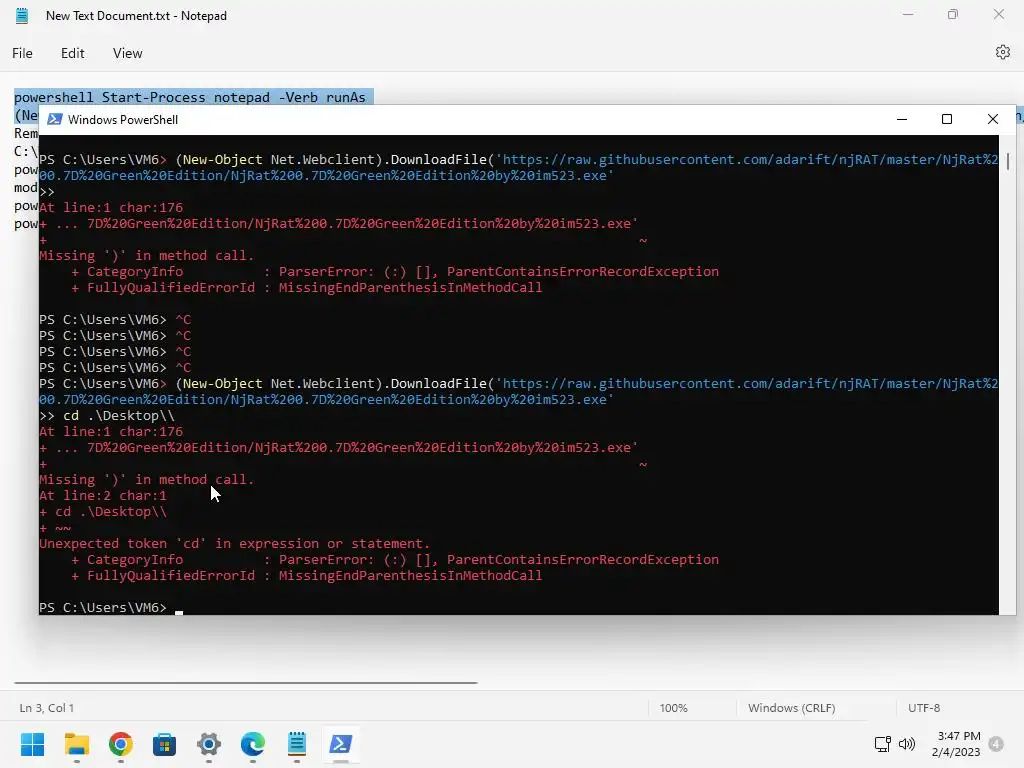Click the Ln 3, Col 1 status indicator
The image size is (1024, 768).
click(47, 708)
